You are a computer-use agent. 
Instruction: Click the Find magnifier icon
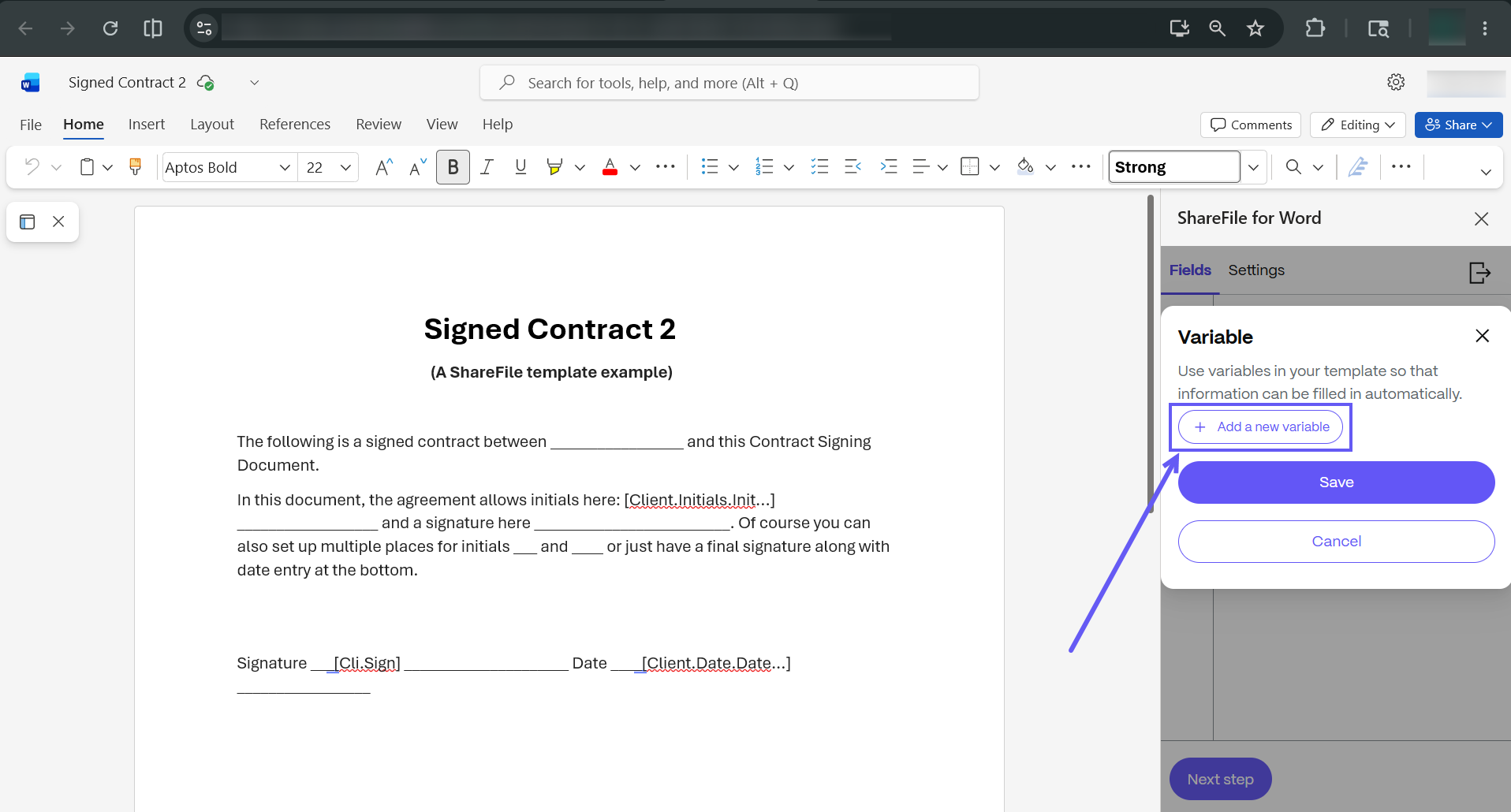pyautogui.click(x=1293, y=167)
